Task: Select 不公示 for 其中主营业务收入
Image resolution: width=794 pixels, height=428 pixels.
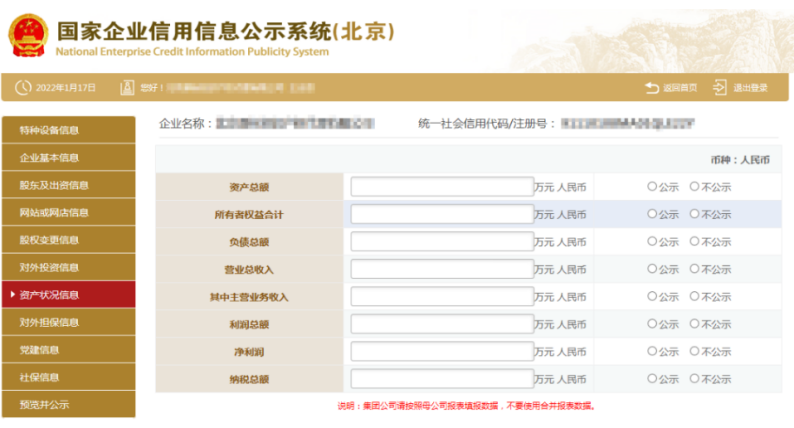Action: (695, 296)
